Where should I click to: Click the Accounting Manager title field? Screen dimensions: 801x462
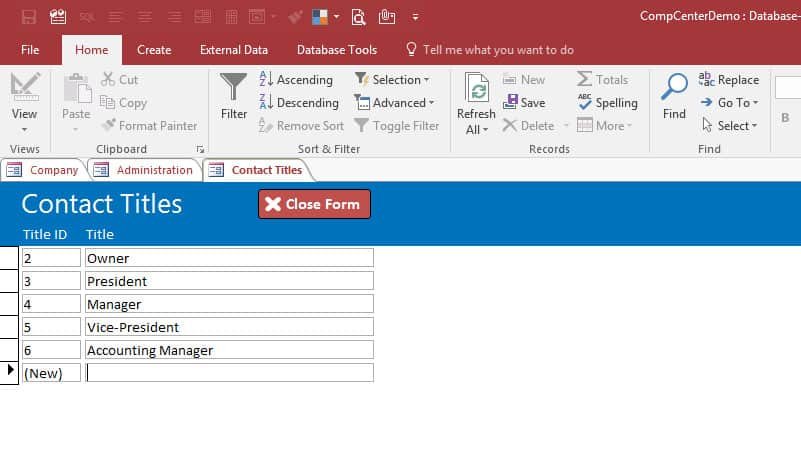(x=229, y=350)
